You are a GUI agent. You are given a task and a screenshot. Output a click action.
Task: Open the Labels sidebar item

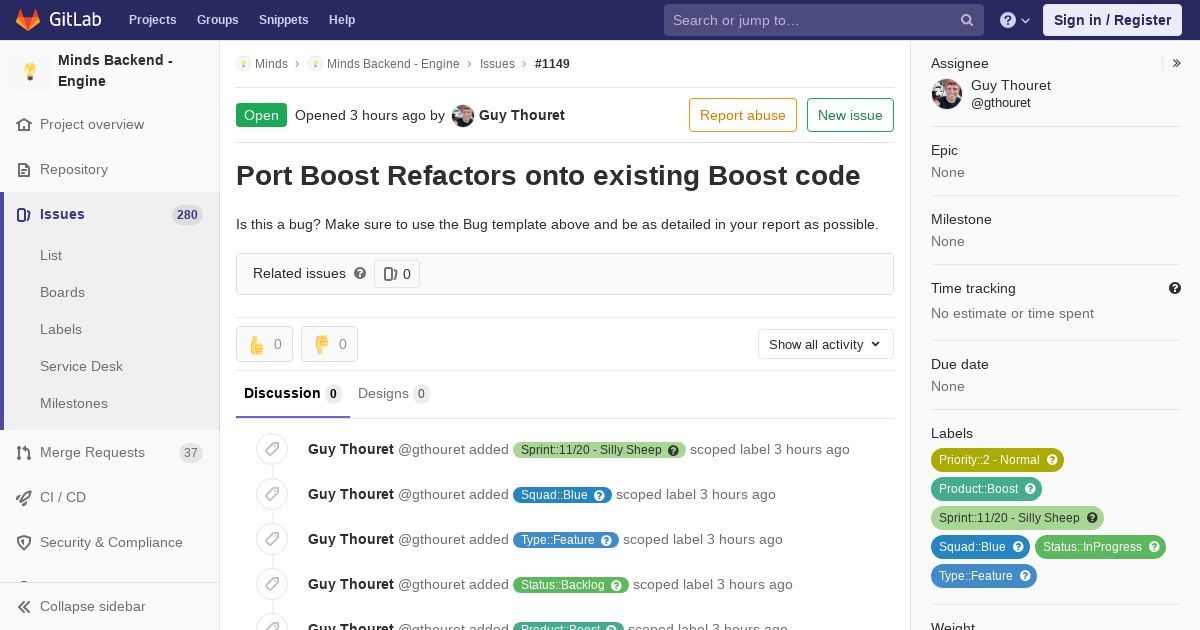pos(61,329)
